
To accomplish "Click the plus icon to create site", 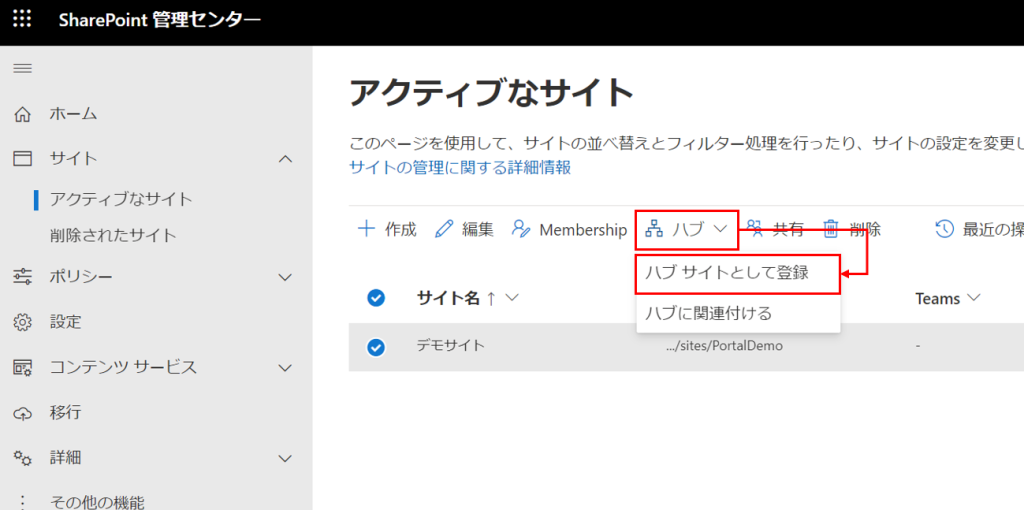I will (x=366, y=229).
